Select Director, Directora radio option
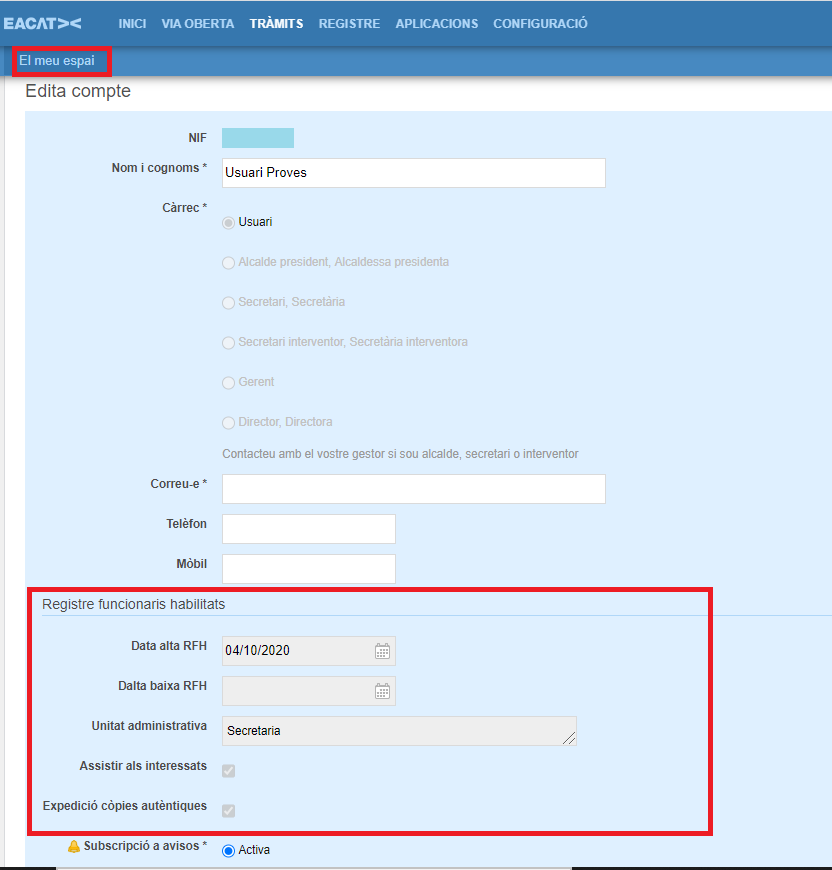The height and width of the screenshot is (870, 832). click(228, 422)
